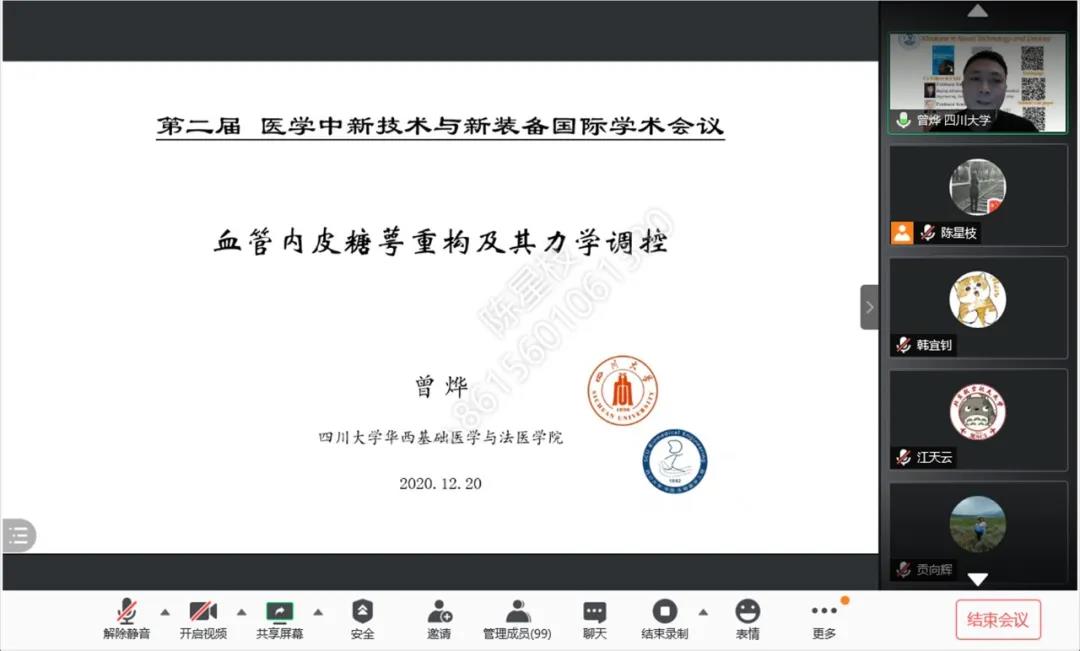Open video options arrow beside 开启视频
Image resolution: width=1080 pixels, height=651 pixels.
(x=241, y=612)
